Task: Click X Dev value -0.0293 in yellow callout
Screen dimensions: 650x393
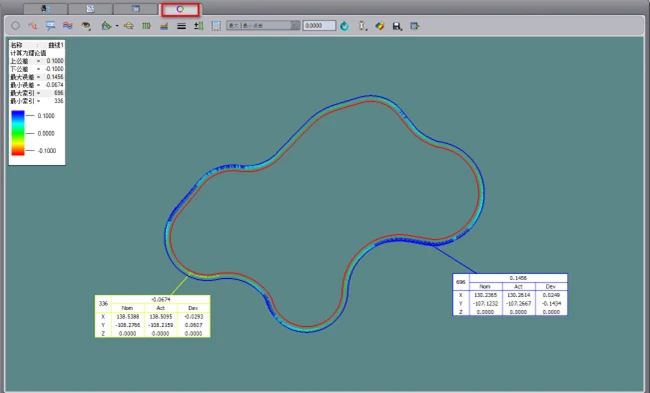Action: point(193,316)
